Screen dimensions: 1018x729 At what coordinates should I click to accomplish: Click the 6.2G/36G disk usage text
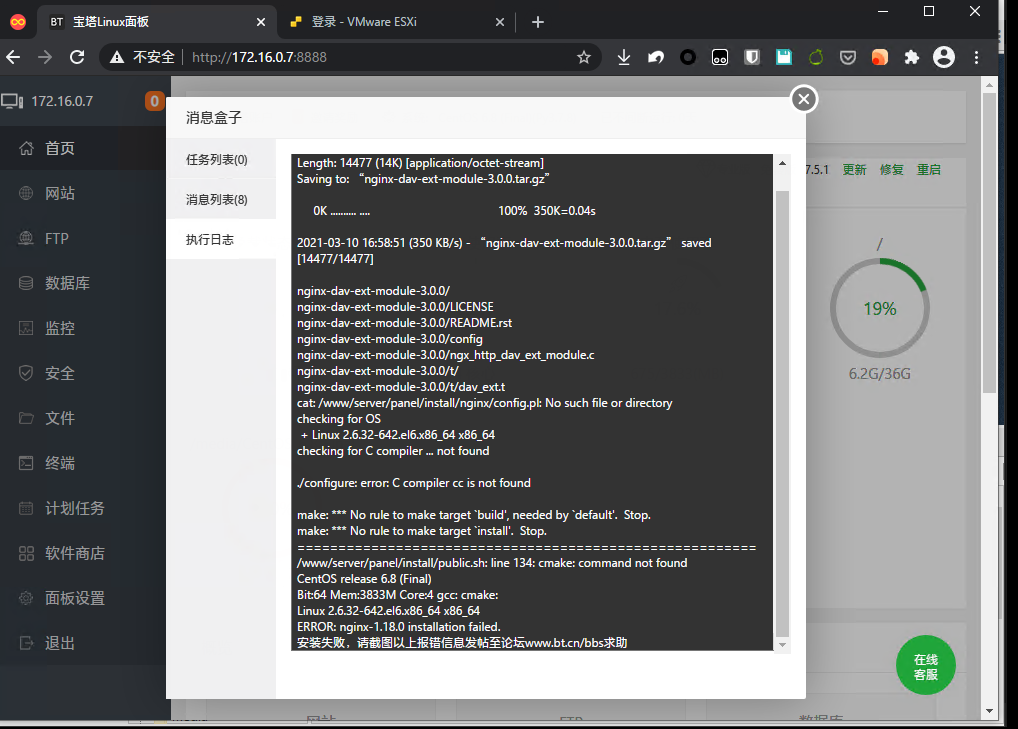pos(880,374)
